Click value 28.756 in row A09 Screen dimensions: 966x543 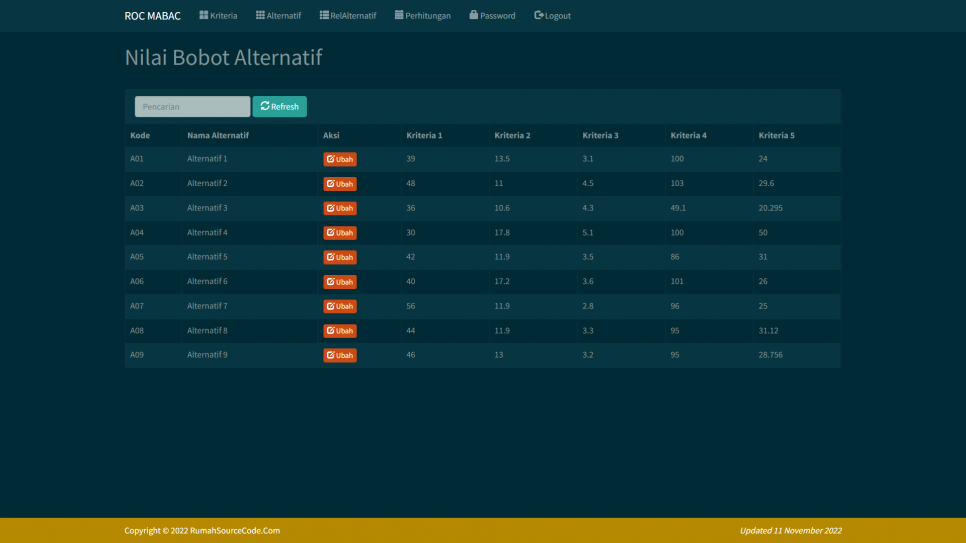tap(770, 355)
